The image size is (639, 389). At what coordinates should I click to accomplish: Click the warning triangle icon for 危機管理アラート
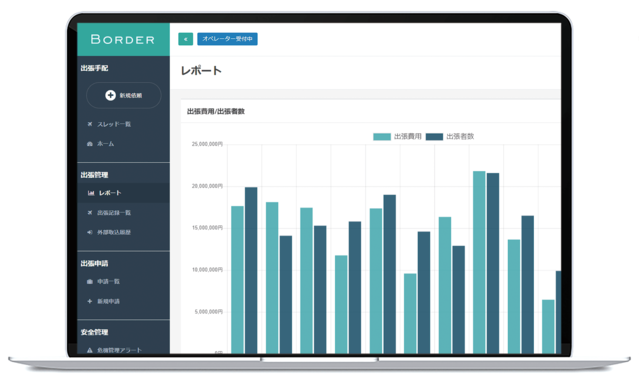tap(90, 350)
